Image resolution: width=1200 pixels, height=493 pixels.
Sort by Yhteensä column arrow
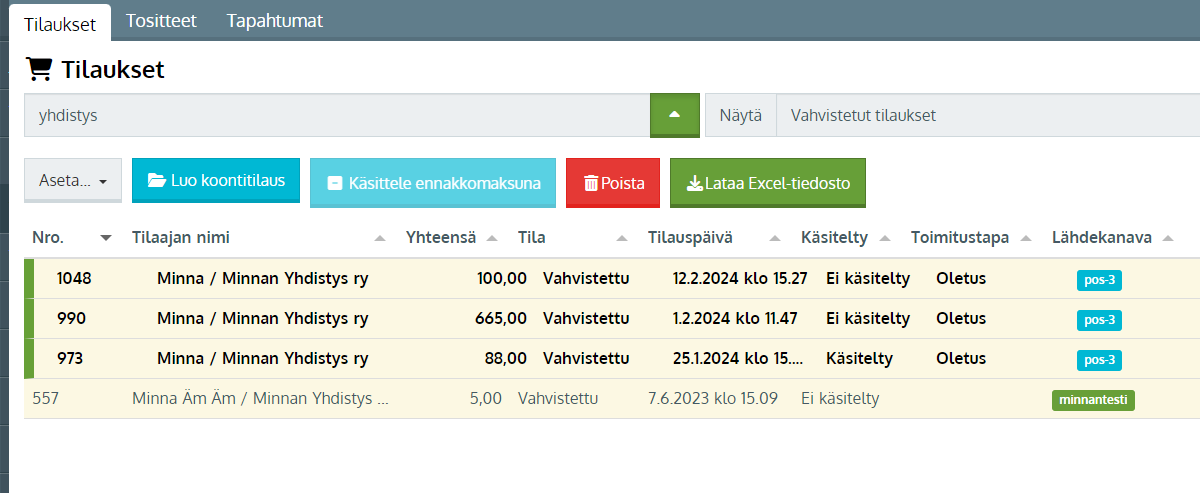click(491, 238)
